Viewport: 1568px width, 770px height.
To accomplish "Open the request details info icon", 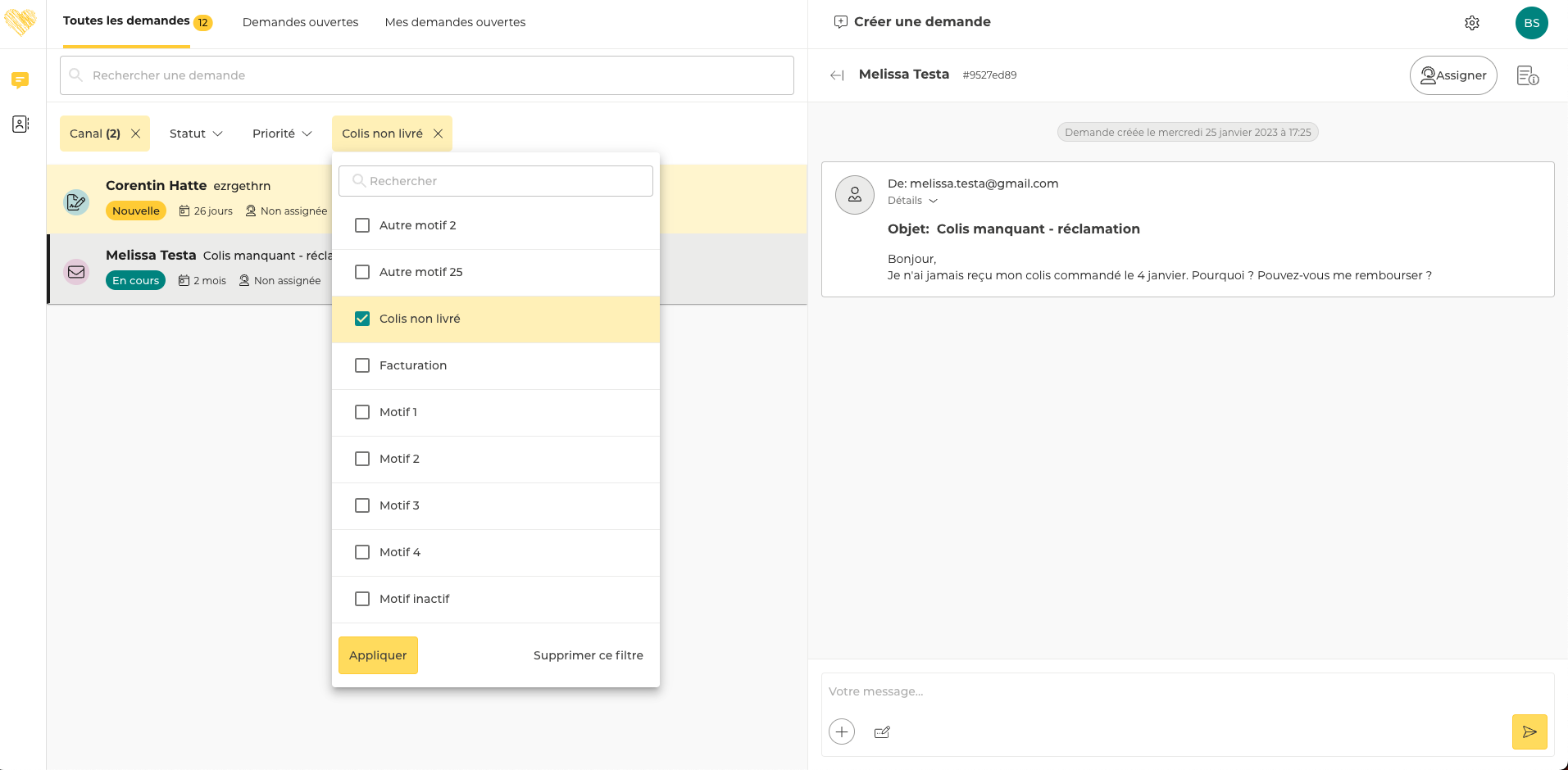I will pos(1528,75).
